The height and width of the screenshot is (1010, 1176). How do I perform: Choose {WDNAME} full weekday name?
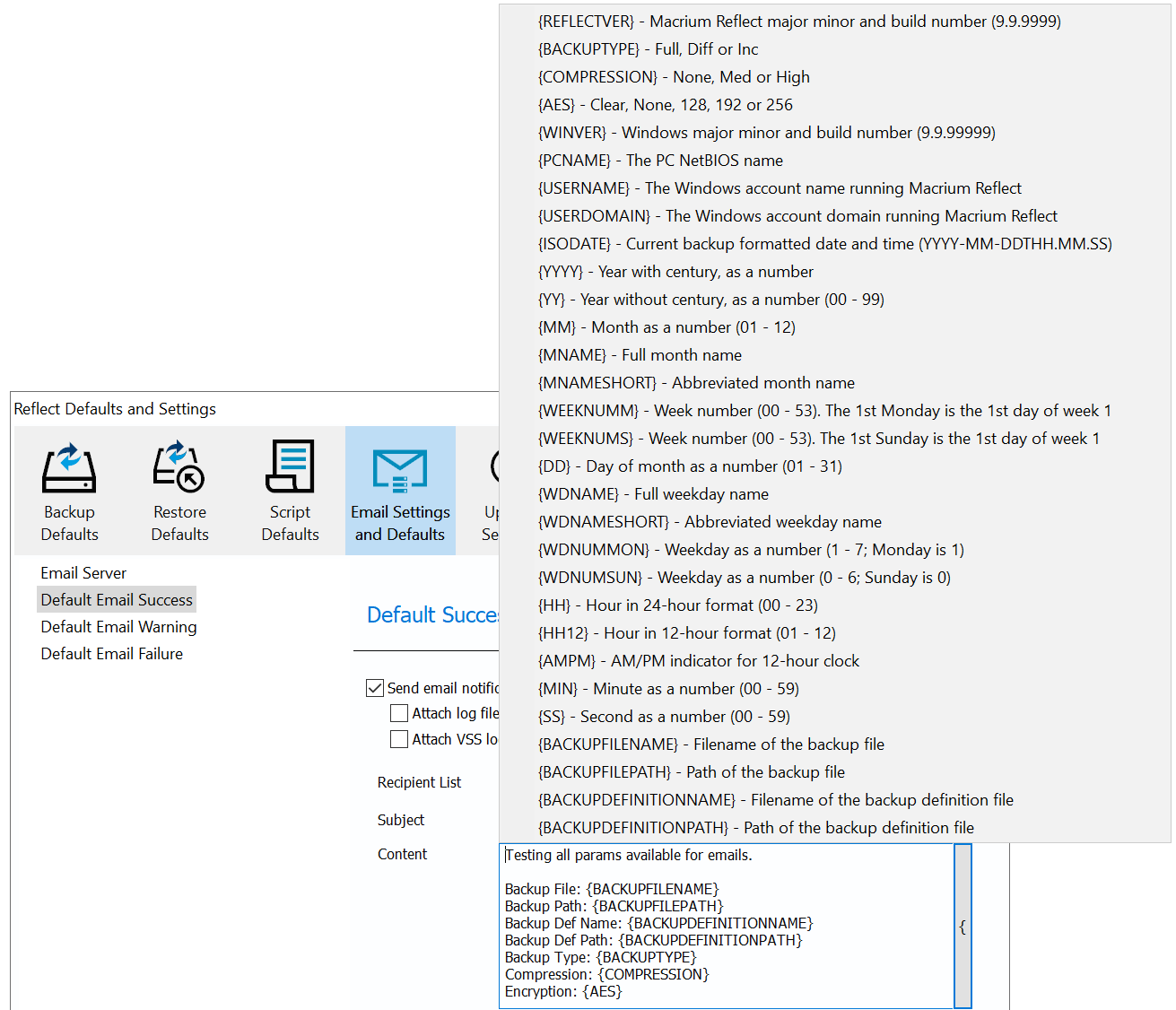834,494
